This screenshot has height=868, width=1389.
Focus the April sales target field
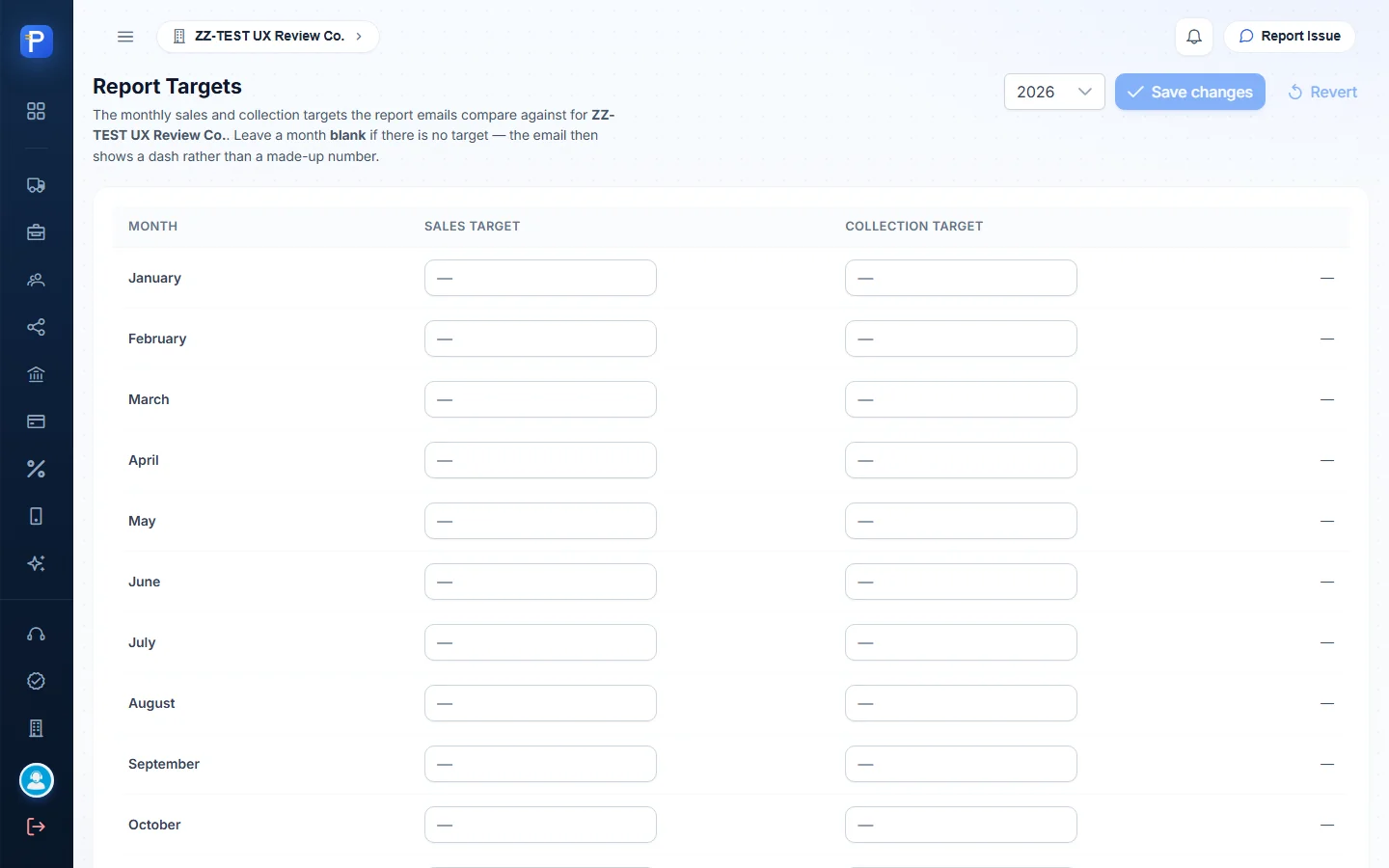tap(540, 460)
